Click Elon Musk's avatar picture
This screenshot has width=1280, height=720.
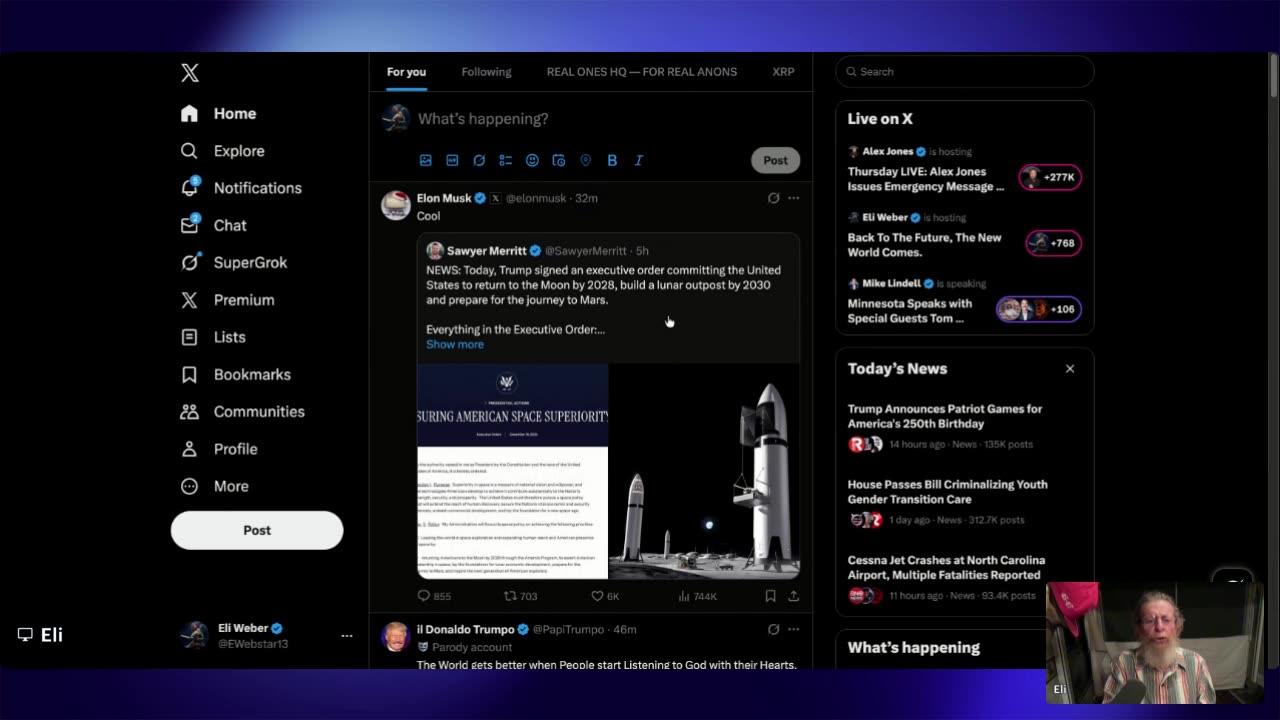pos(396,205)
